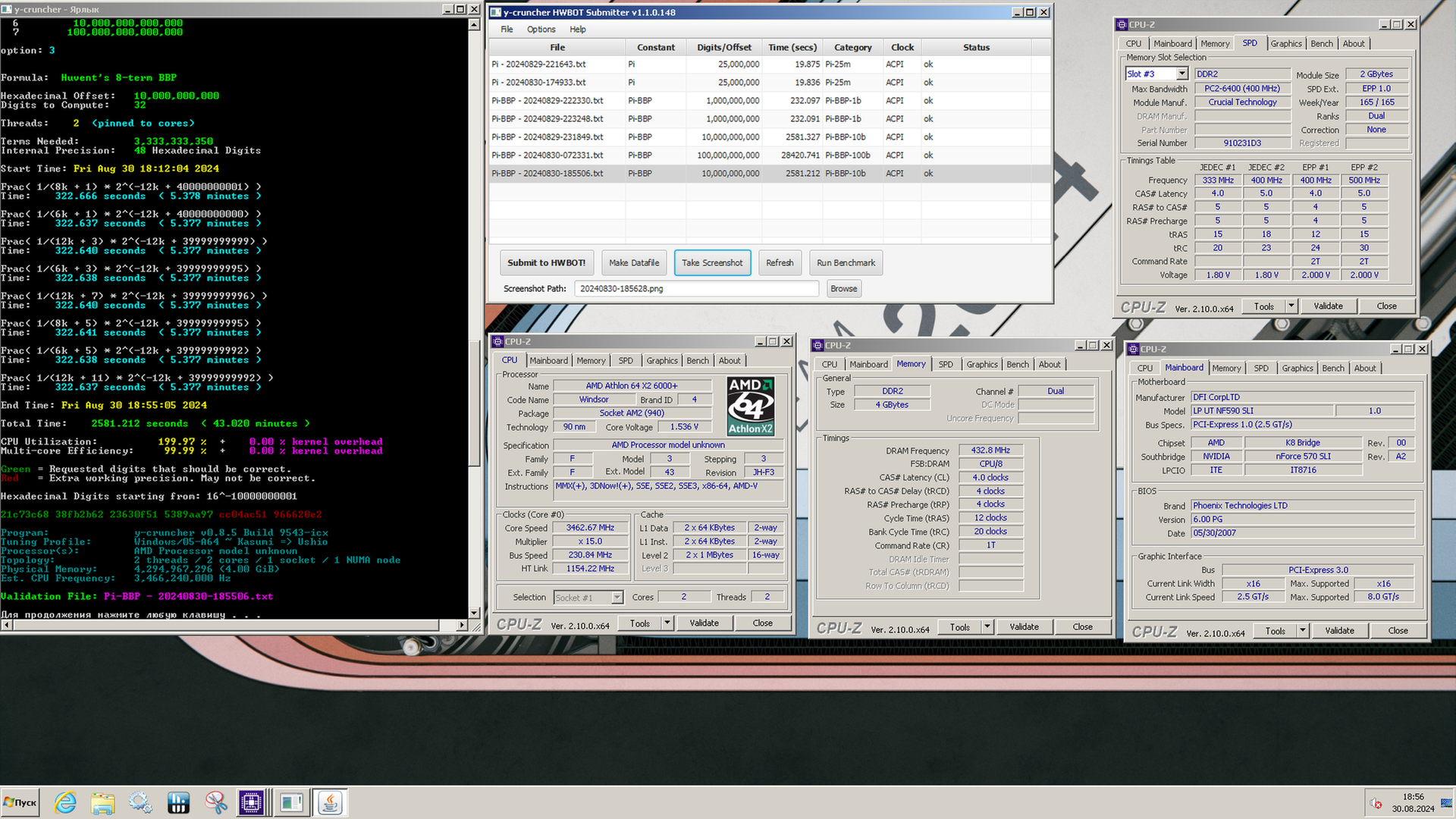Click the HWBOT Submitter window titlebar icon
The width and height of the screenshot is (1456, 819).
(496, 12)
